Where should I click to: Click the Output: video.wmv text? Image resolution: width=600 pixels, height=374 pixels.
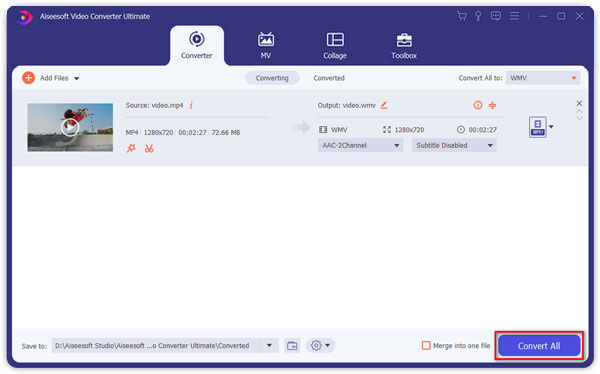click(347, 105)
